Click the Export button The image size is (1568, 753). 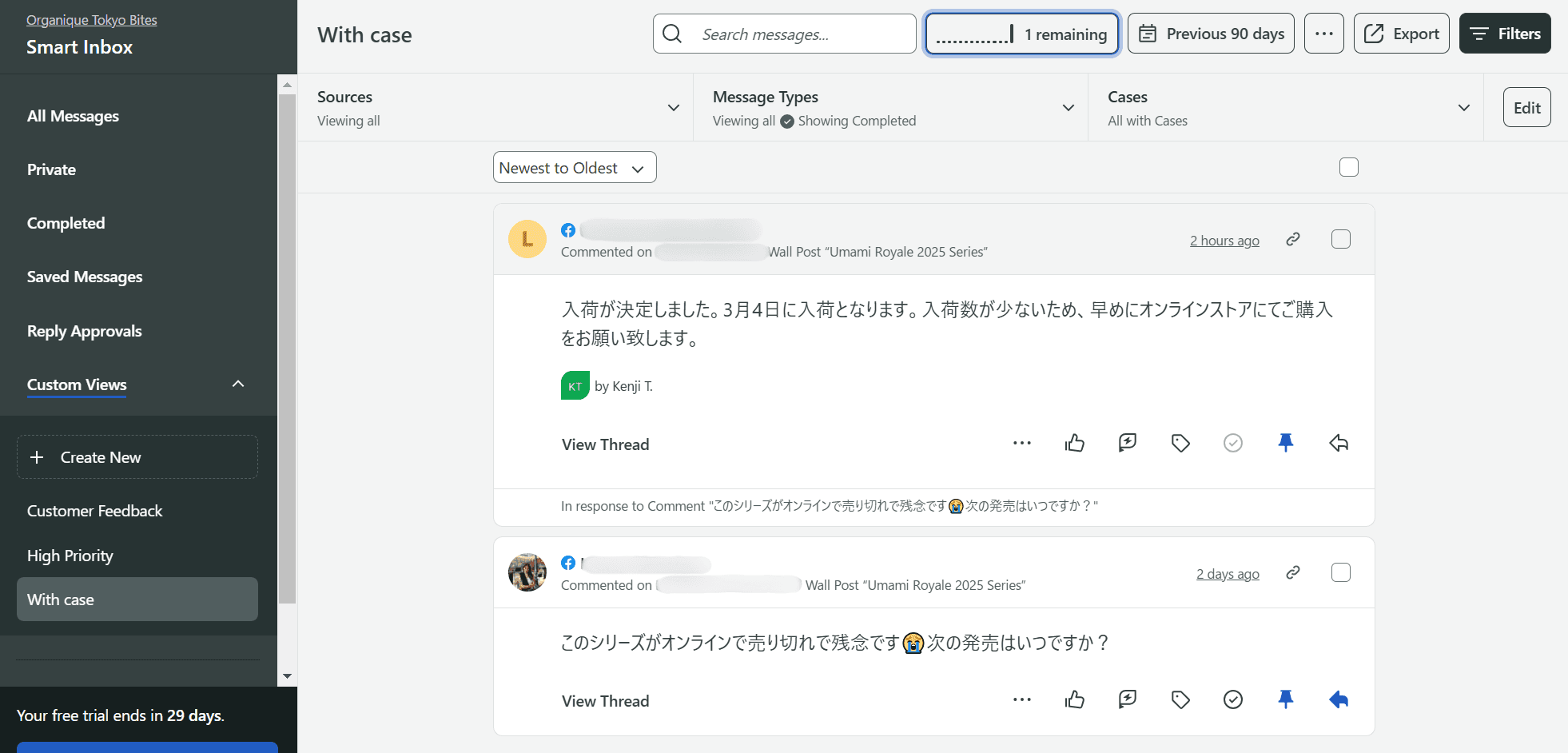click(1401, 34)
